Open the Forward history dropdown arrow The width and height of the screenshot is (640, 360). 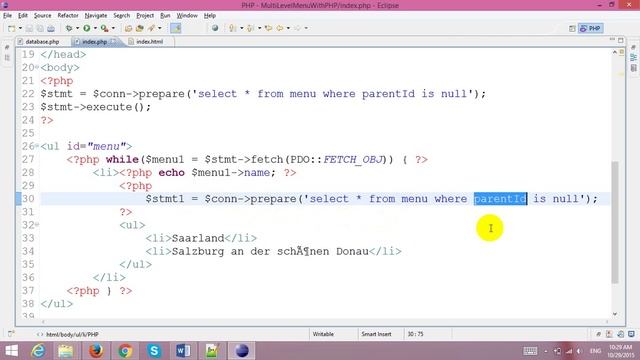306,28
